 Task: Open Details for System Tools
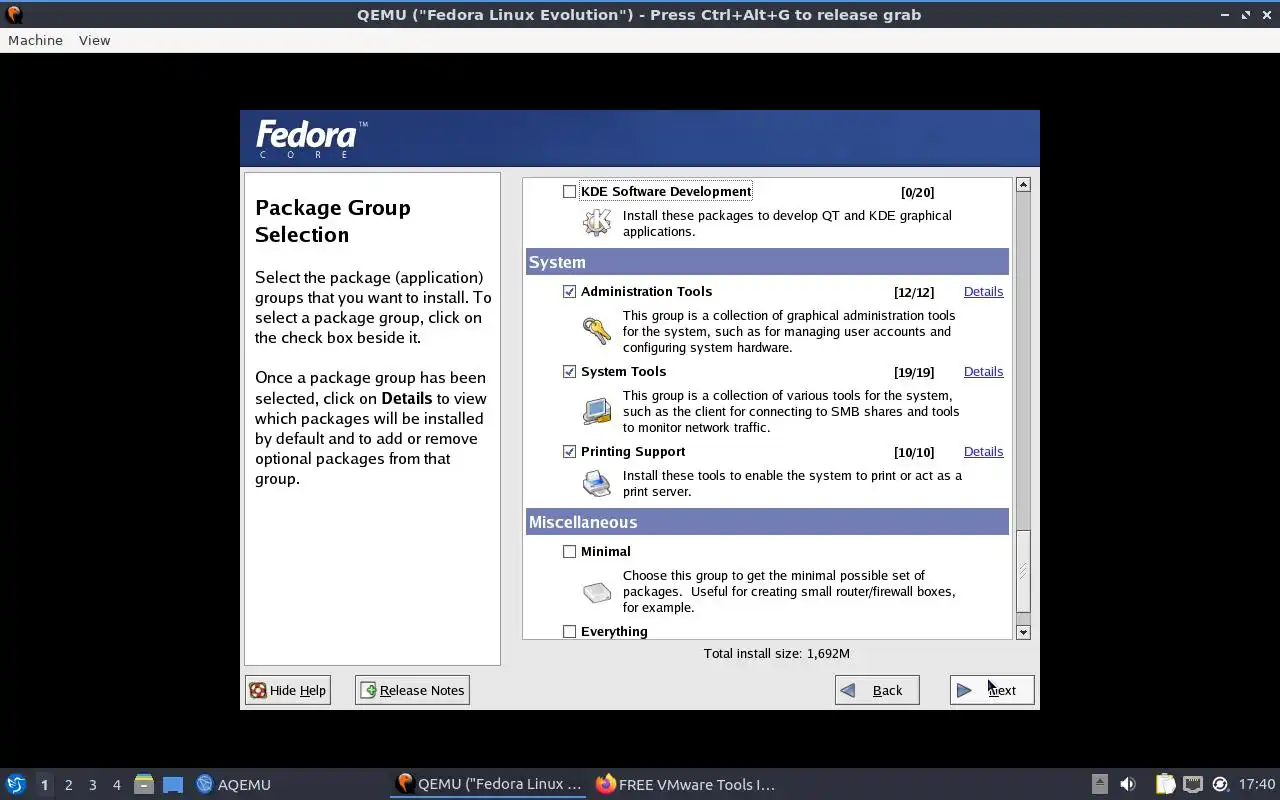point(983,371)
